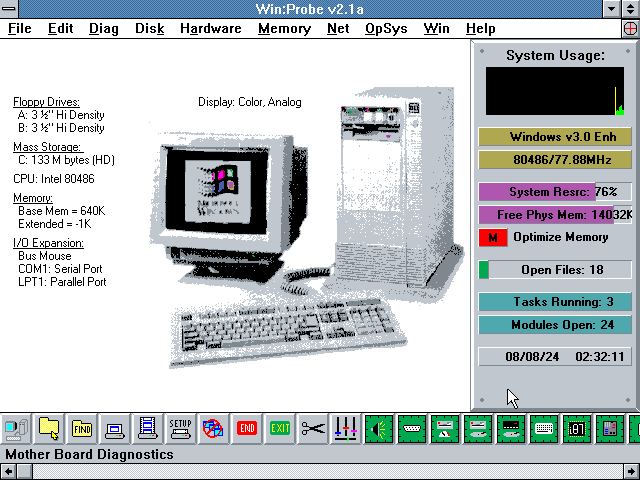Click the red END toolbar icon

click(x=247, y=429)
